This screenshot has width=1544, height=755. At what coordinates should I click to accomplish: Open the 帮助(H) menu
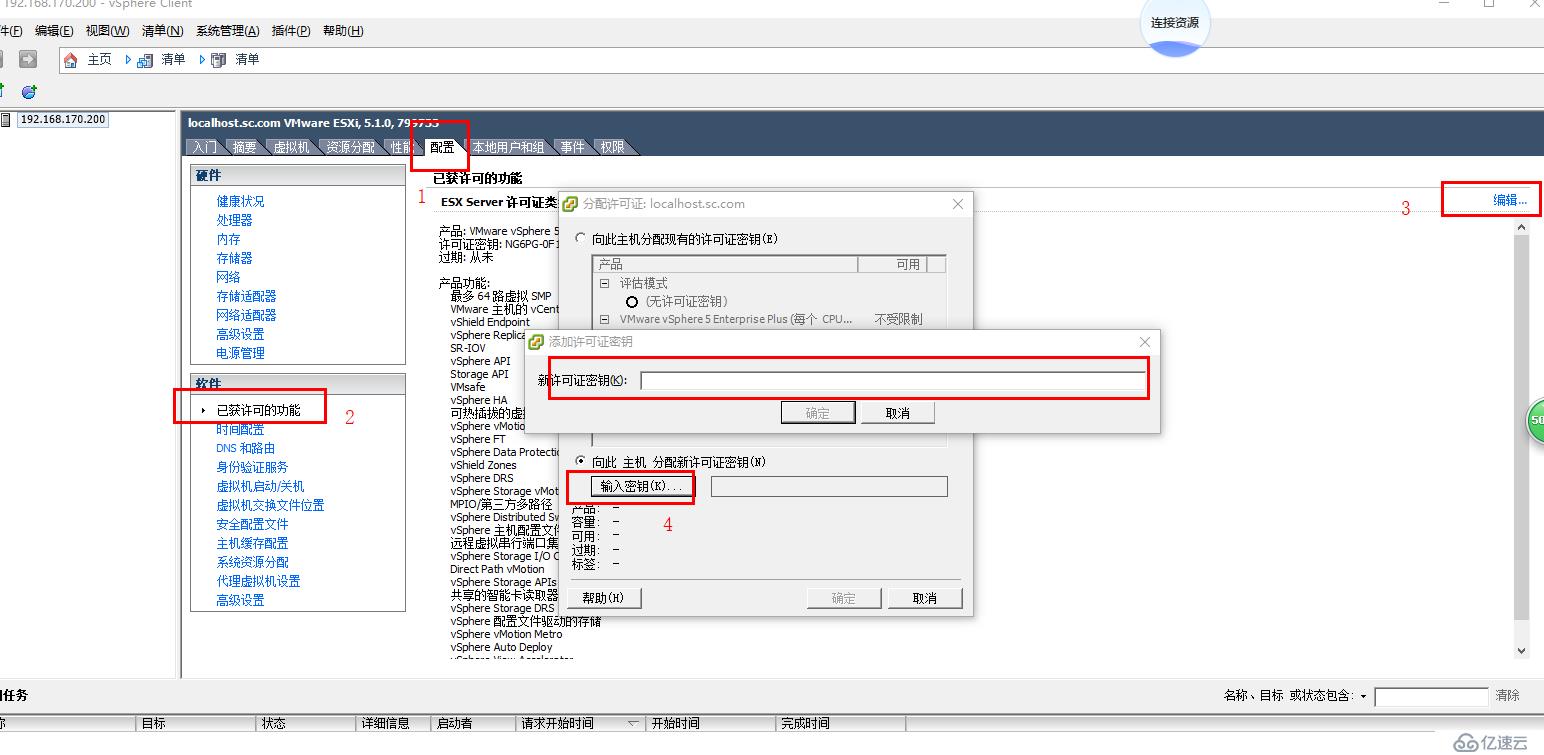tap(343, 31)
